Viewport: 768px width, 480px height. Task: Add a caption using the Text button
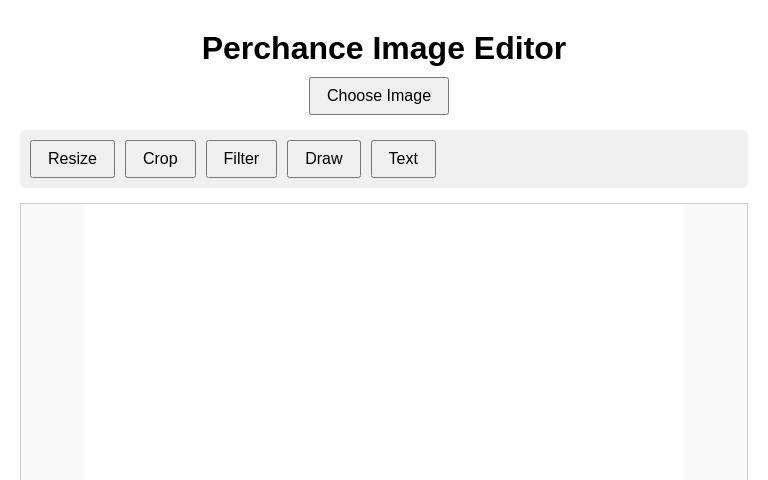(x=403, y=159)
